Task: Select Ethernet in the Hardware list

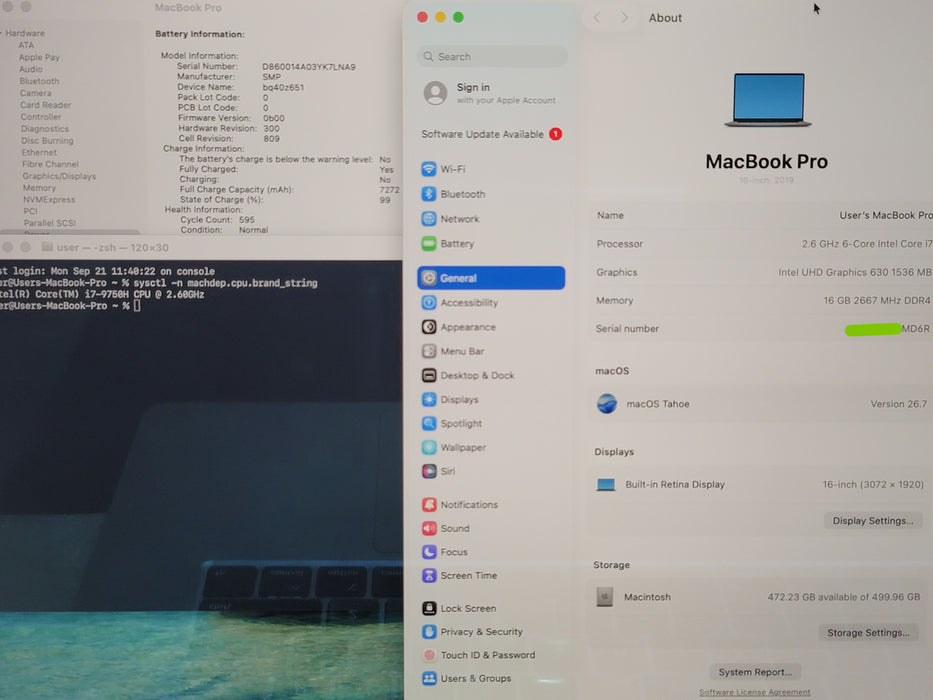Action: (39, 152)
